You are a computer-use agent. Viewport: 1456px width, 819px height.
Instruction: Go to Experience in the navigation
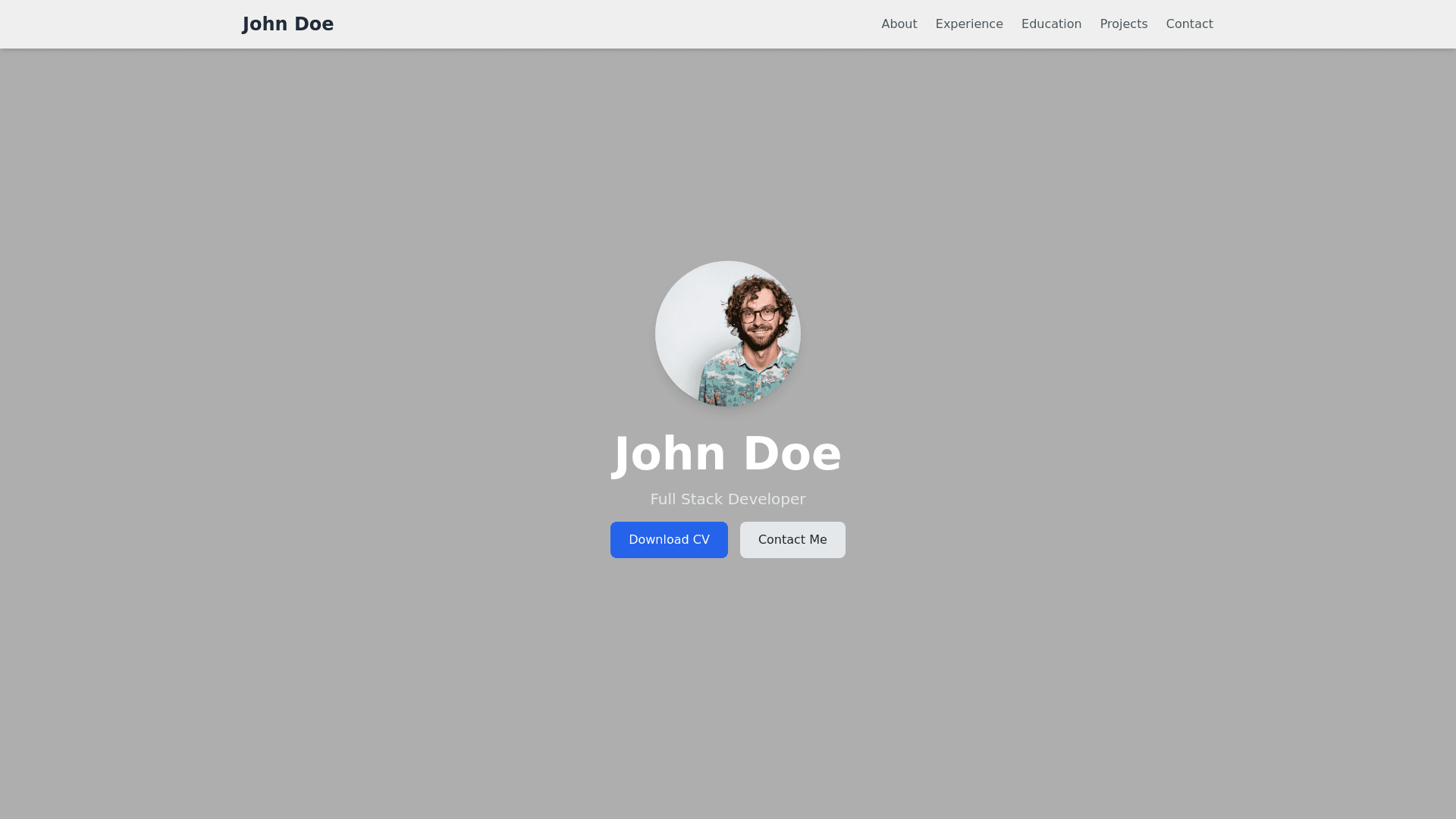(968, 24)
